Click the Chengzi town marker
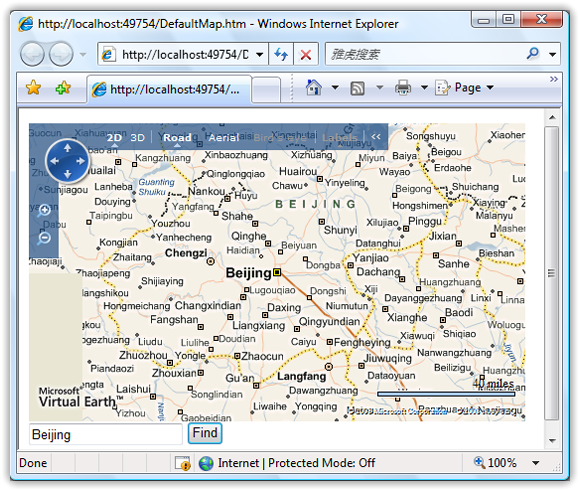Screen dimensions: 580x491 point(210,262)
